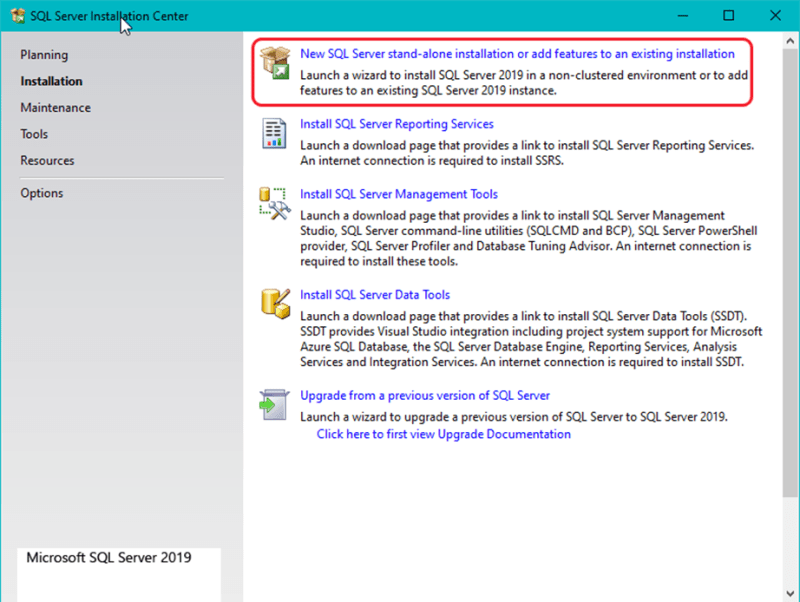Go to the Maintenance section
800x602 pixels.
click(56, 108)
